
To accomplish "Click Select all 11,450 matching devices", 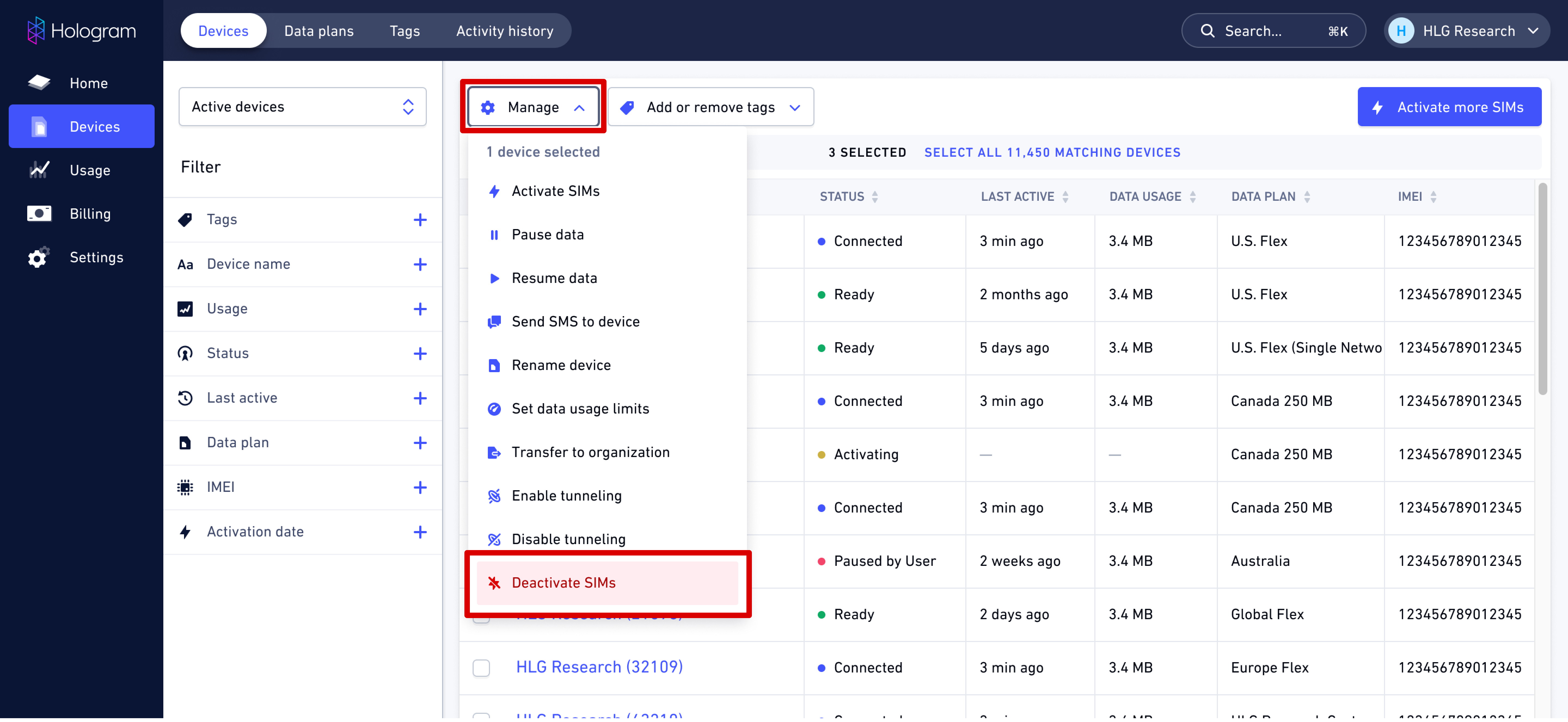I will click(1052, 153).
